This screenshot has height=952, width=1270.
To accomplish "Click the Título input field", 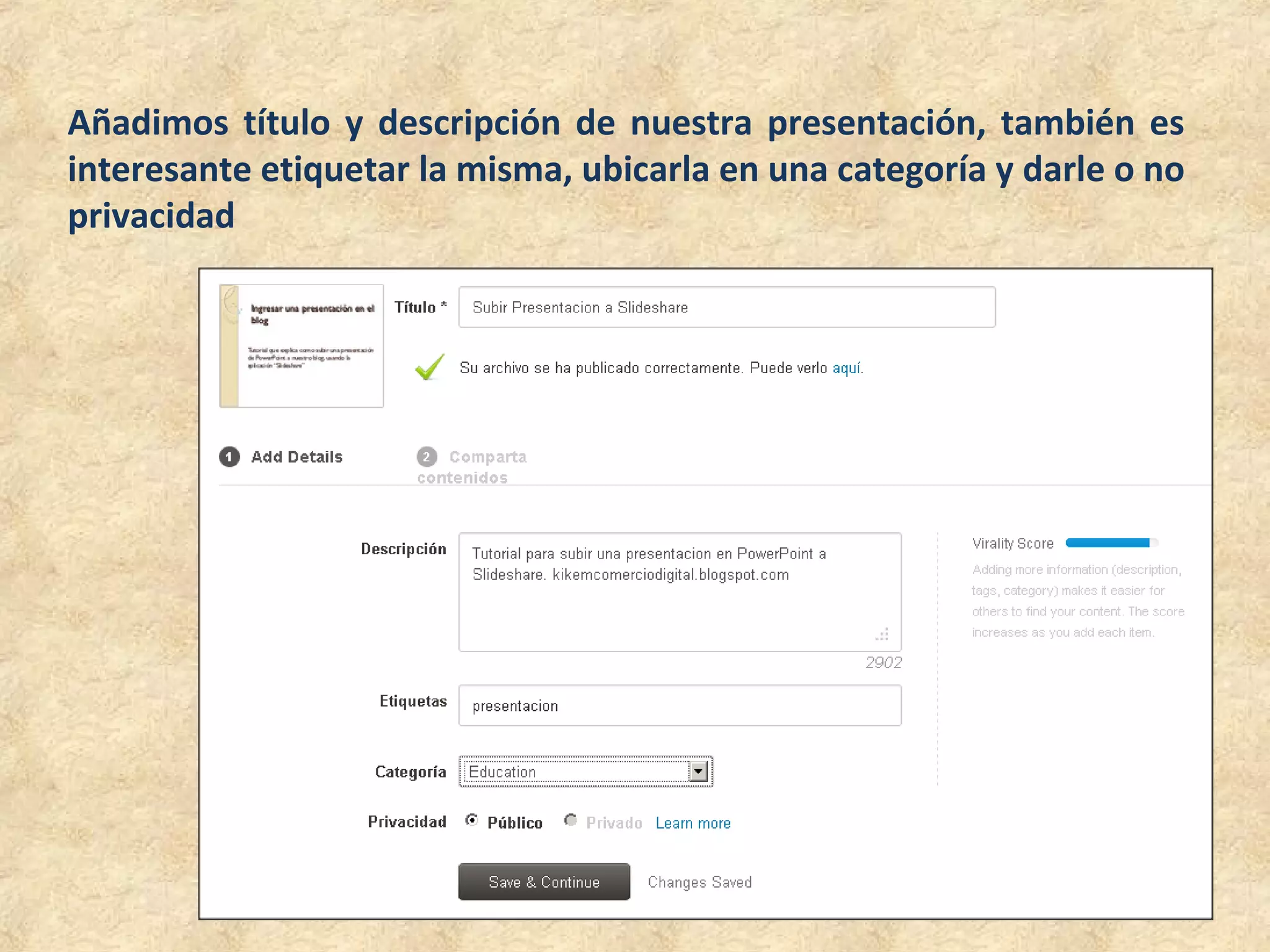I will [x=727, y=307].
